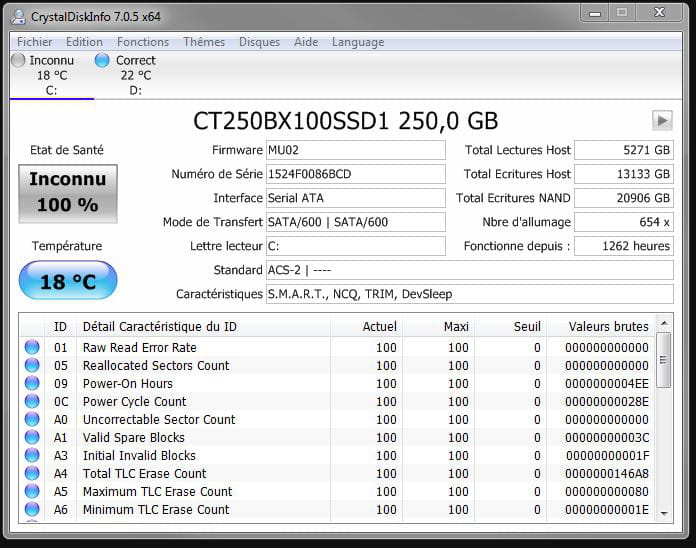
Task: Click status icon of Raw Read Error Rate
Action: [x=32, y=347]
